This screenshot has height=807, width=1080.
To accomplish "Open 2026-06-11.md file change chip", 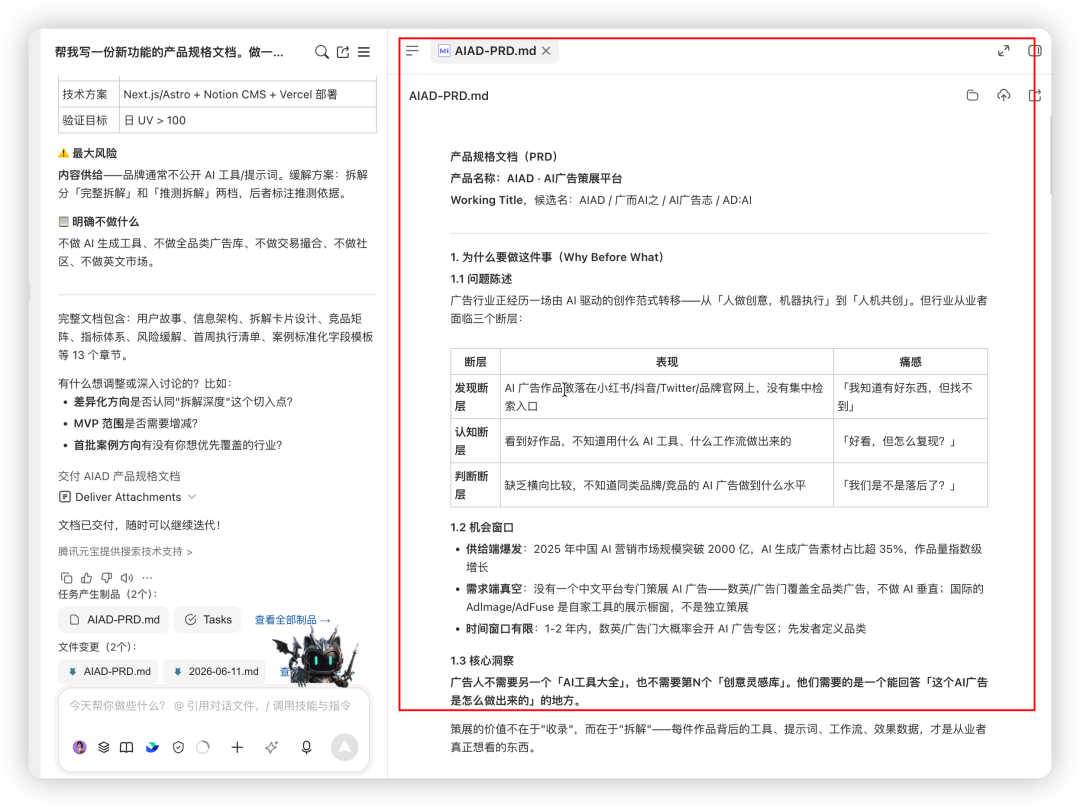I will (216, 671).
